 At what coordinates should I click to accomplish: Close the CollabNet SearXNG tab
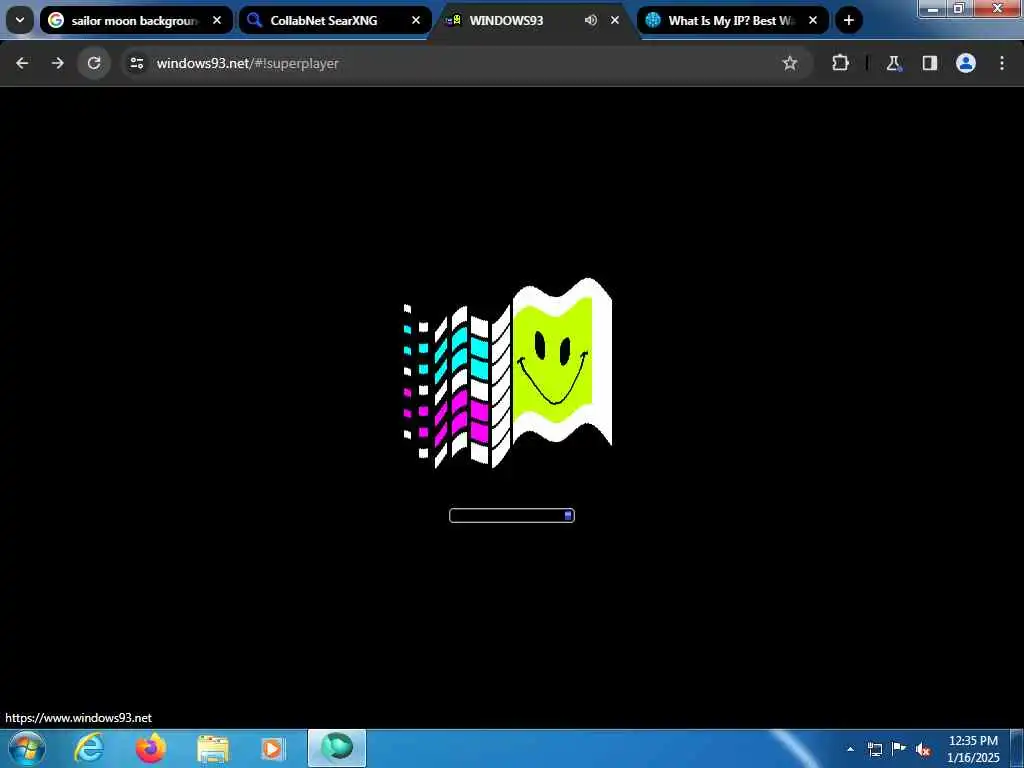pos(416,20)
